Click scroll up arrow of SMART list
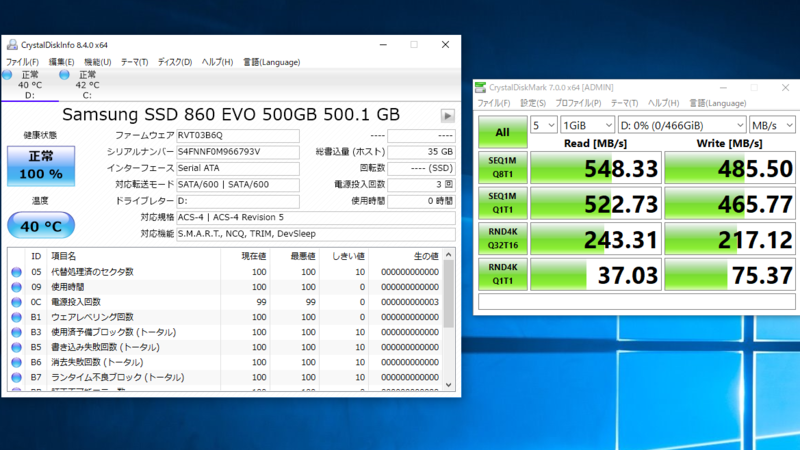The width and height of the screenshot is (800, 450). pyautogui.click(x=448, y=255)
